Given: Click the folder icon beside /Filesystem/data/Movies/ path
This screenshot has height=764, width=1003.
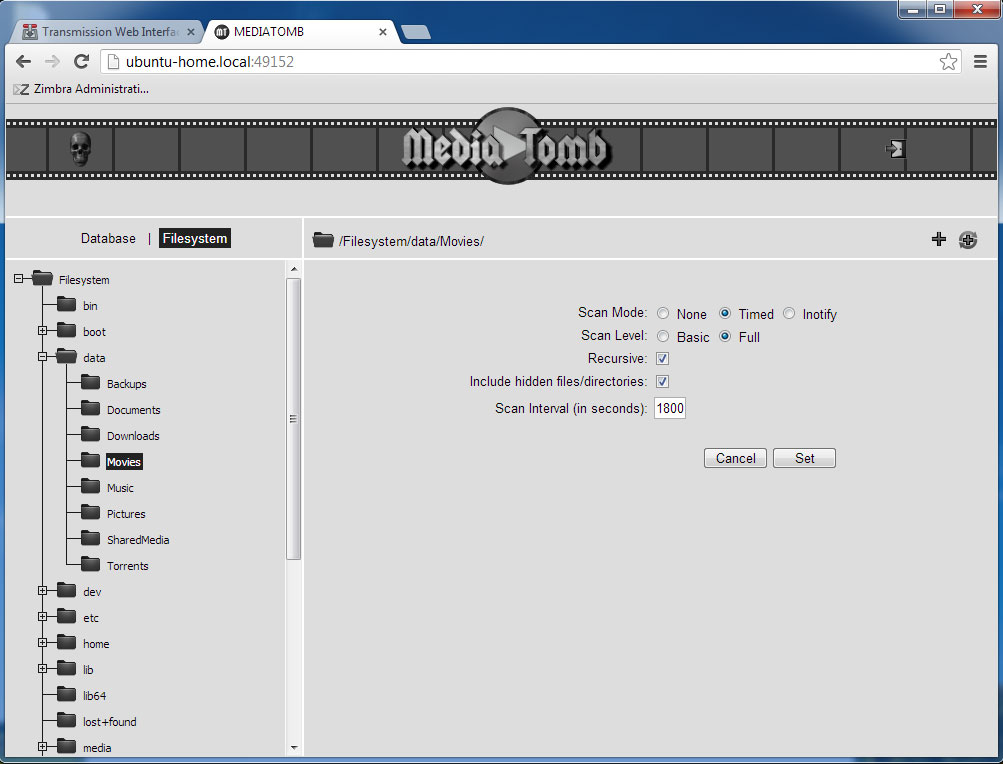Looking at the screenshot, I should 323,240.
